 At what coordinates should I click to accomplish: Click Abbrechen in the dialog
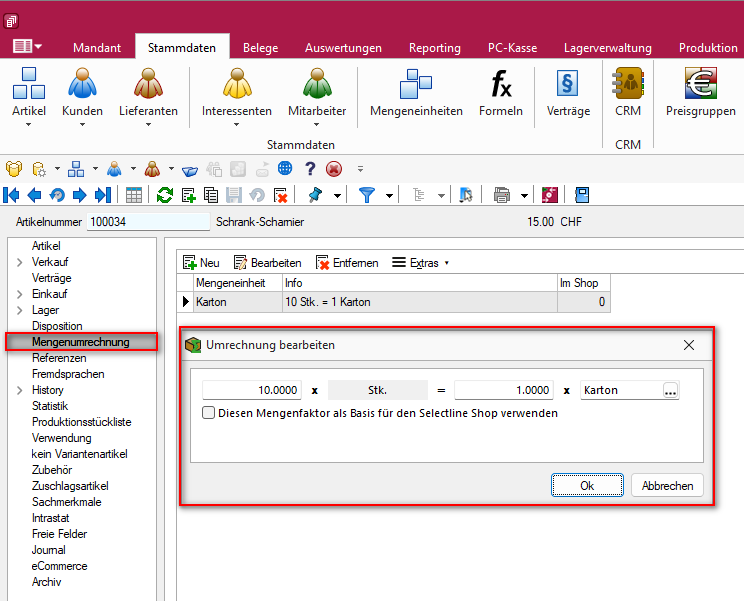[667, 485]
